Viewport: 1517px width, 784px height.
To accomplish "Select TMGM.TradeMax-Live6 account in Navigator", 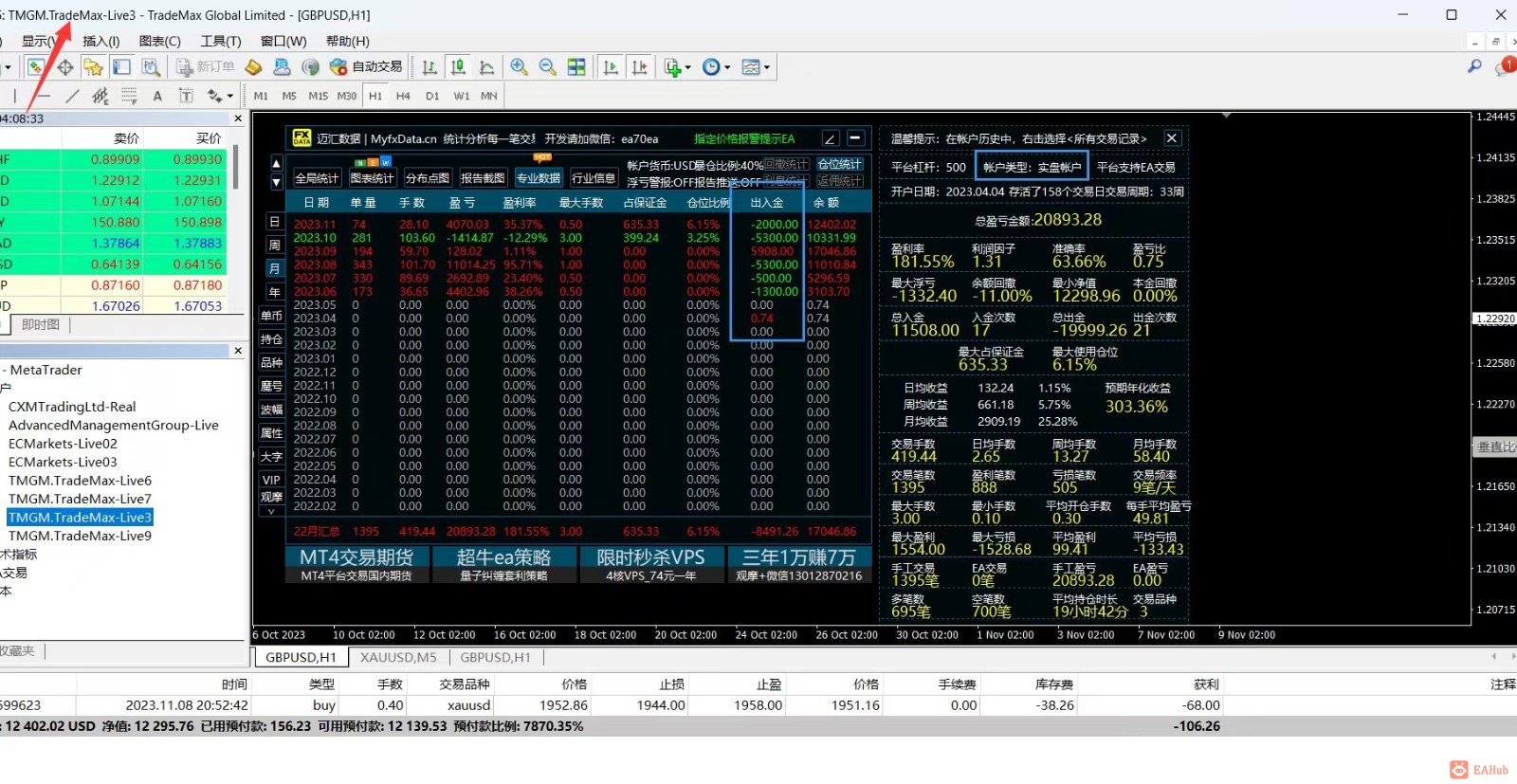I will (80, 481).
